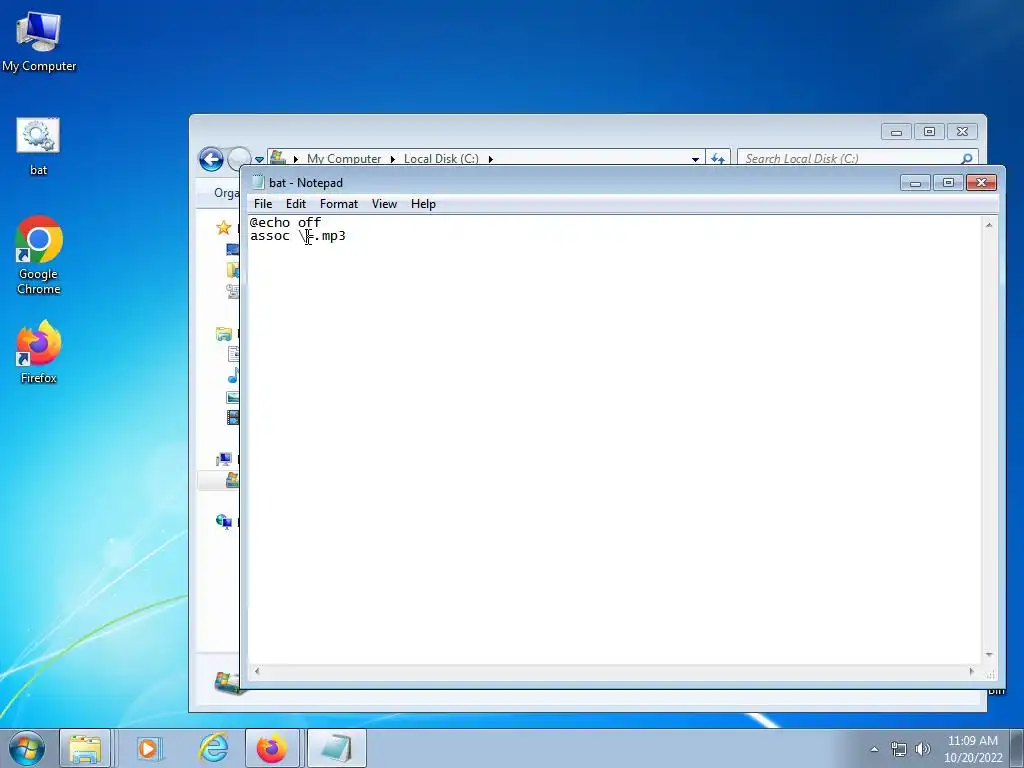
Task: Expand arrow after Local Disk (C:) breadcrumb
Action: (x=490, y=159)
